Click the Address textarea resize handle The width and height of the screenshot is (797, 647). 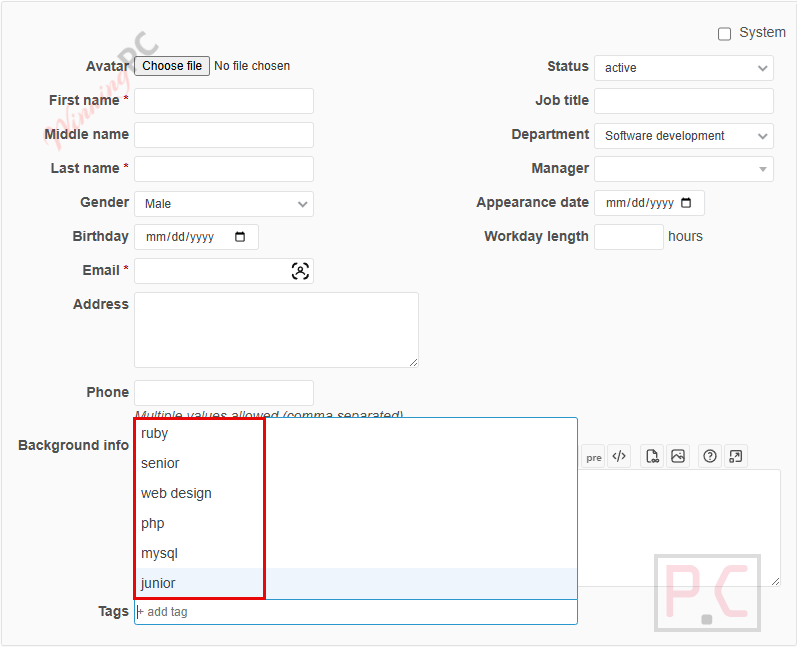[x=414, y=362]
